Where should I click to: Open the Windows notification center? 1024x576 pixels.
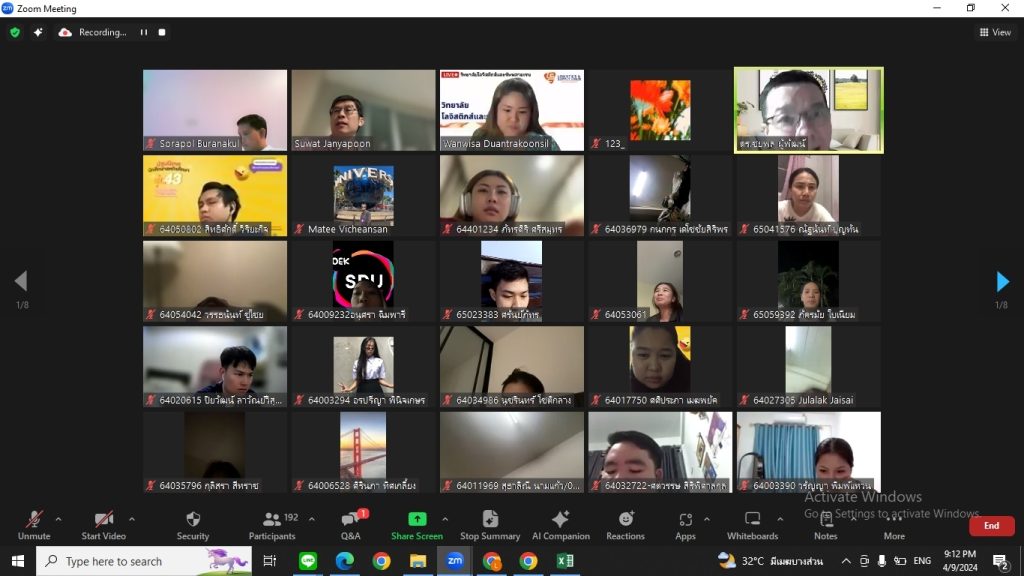1000,561
